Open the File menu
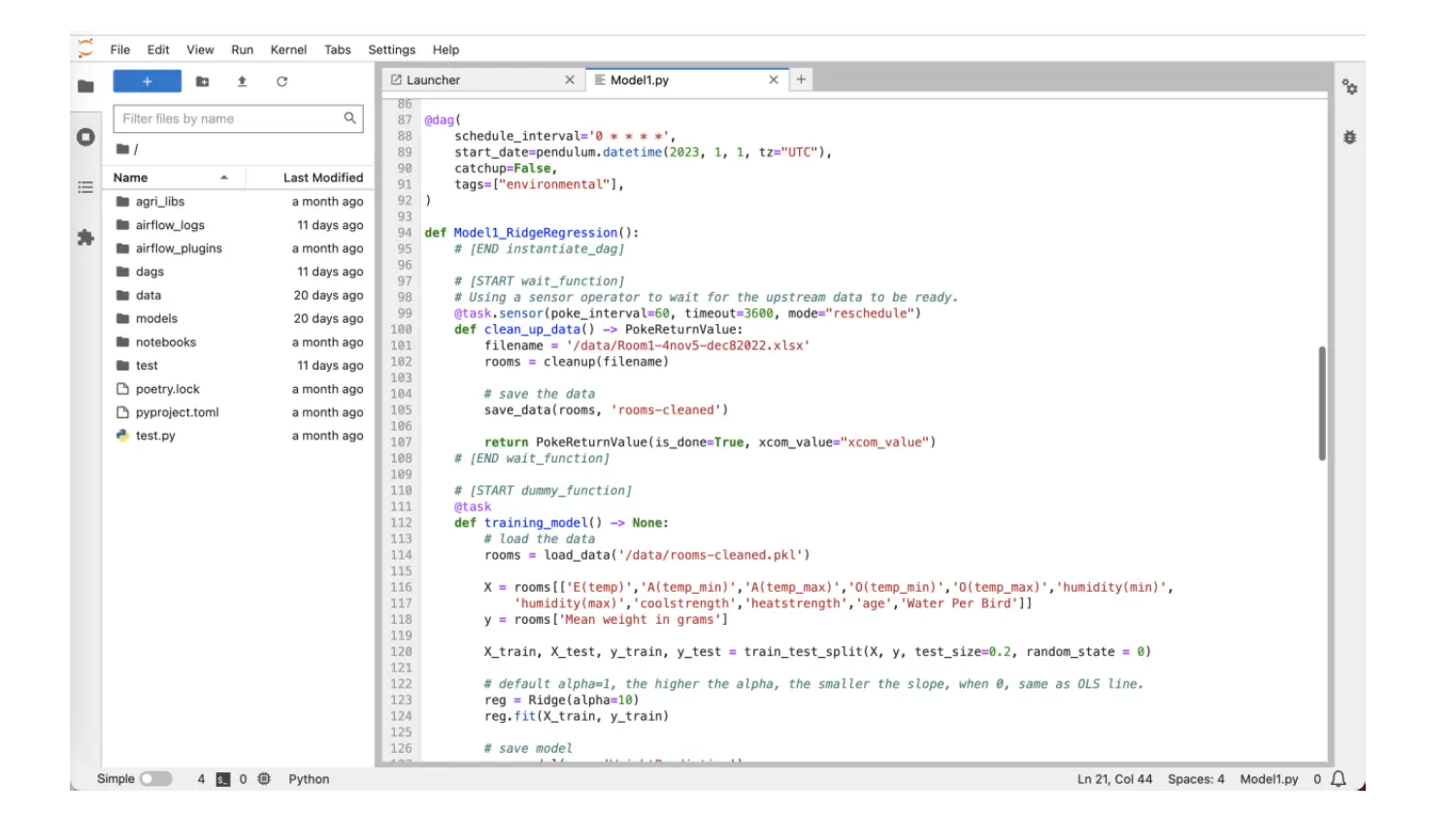The image size is (1456, 815). click(x=120, y=49)
